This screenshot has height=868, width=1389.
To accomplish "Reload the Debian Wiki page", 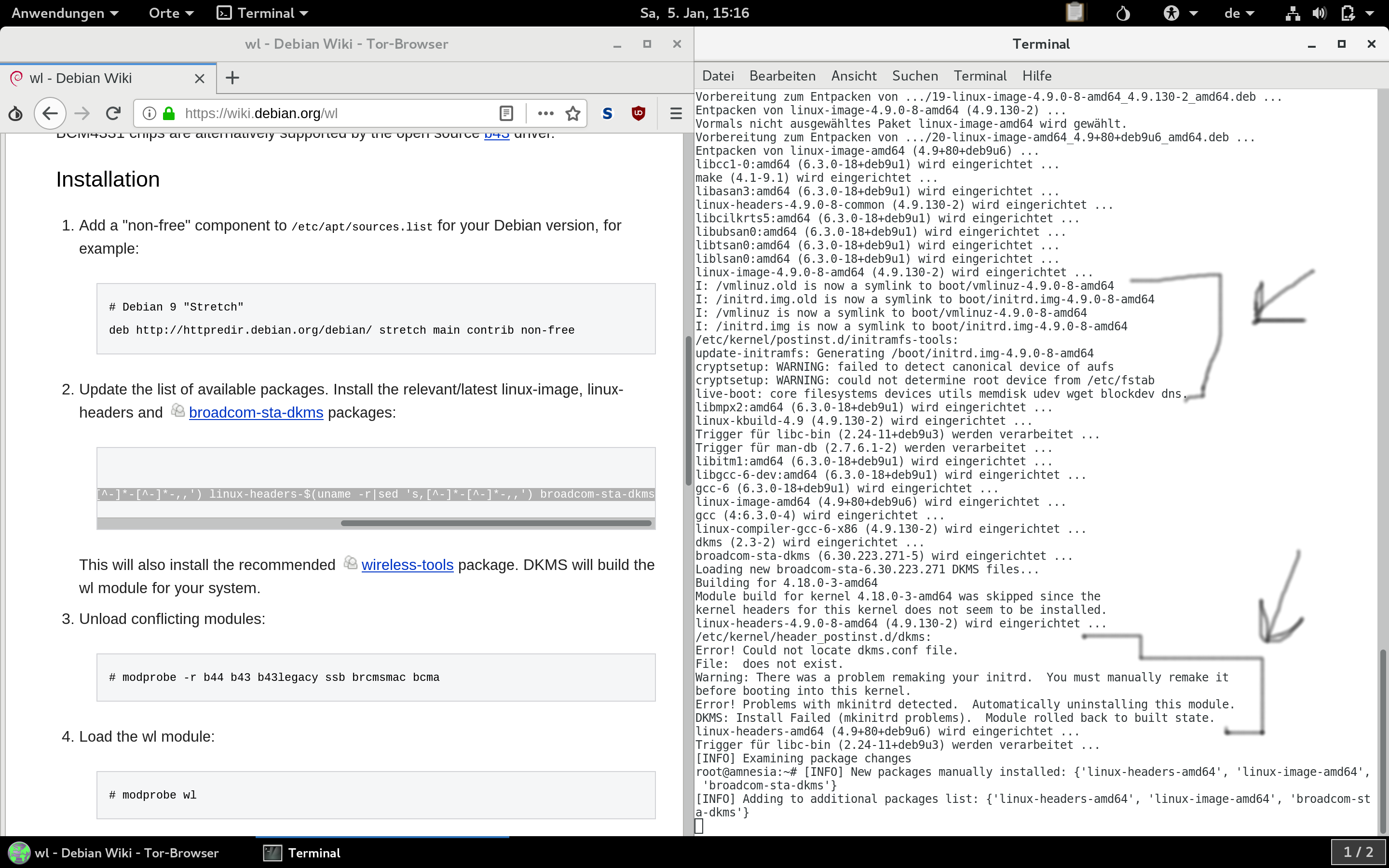I will [113, 114].
